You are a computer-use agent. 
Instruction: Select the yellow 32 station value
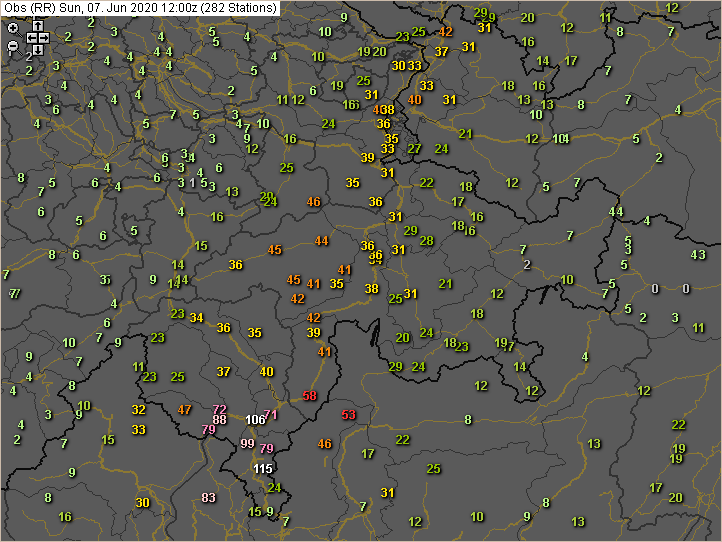tap(139, 409)
